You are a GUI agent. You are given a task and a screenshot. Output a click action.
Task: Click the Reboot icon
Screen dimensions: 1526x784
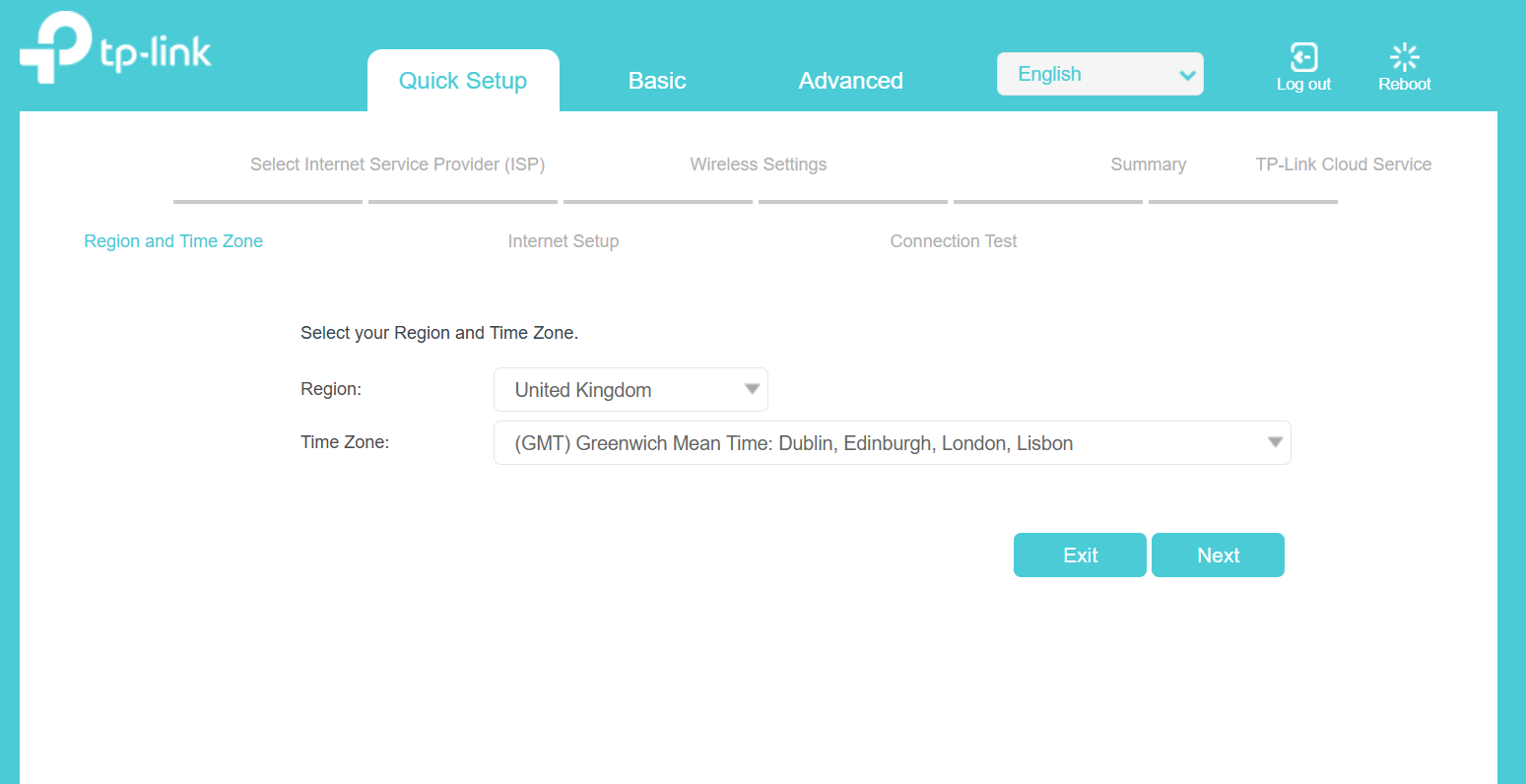pyautogui.click(x=1405, y=56)
